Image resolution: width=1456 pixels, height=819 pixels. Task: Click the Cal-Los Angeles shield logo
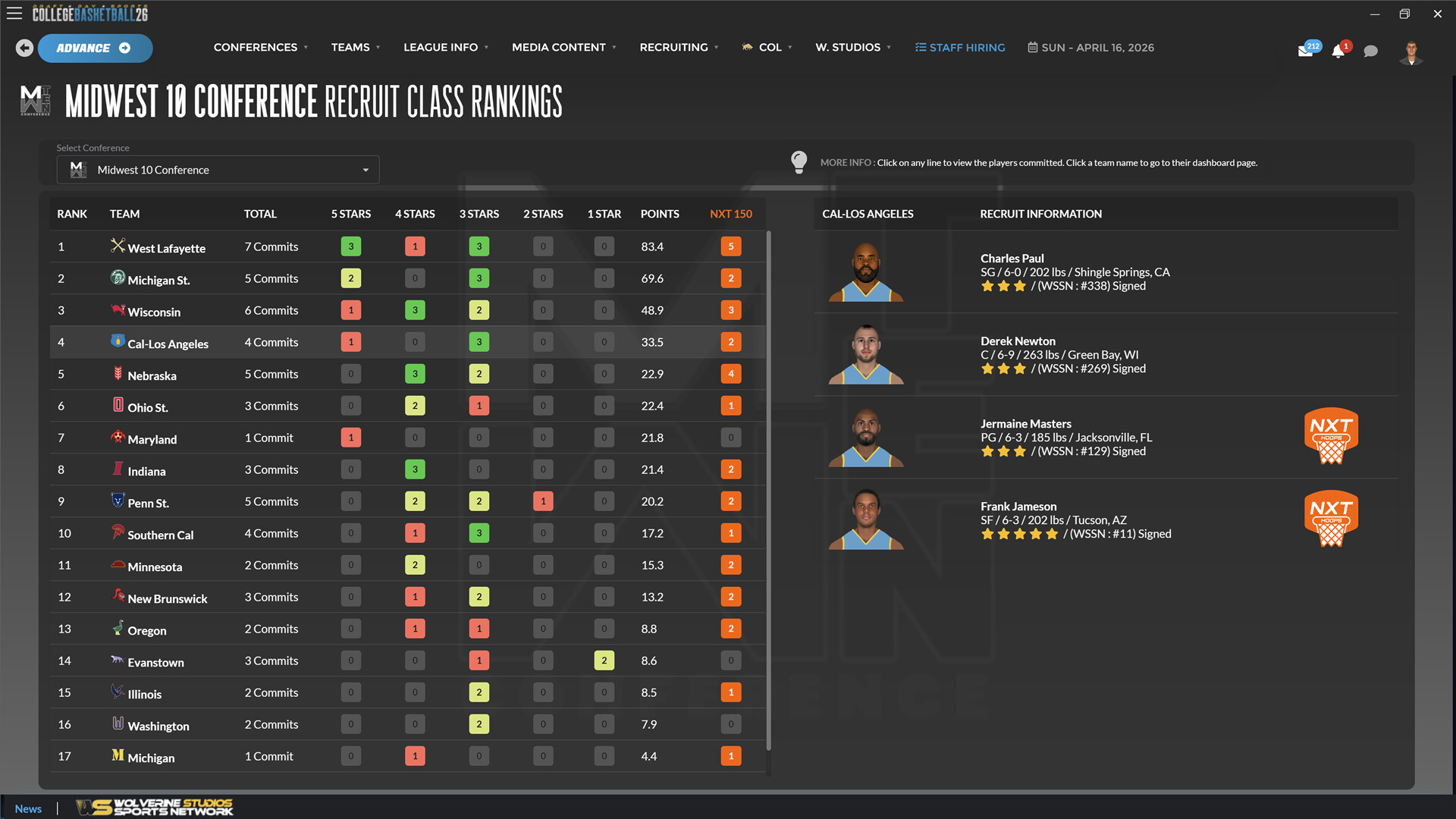[x=116, y=342]
